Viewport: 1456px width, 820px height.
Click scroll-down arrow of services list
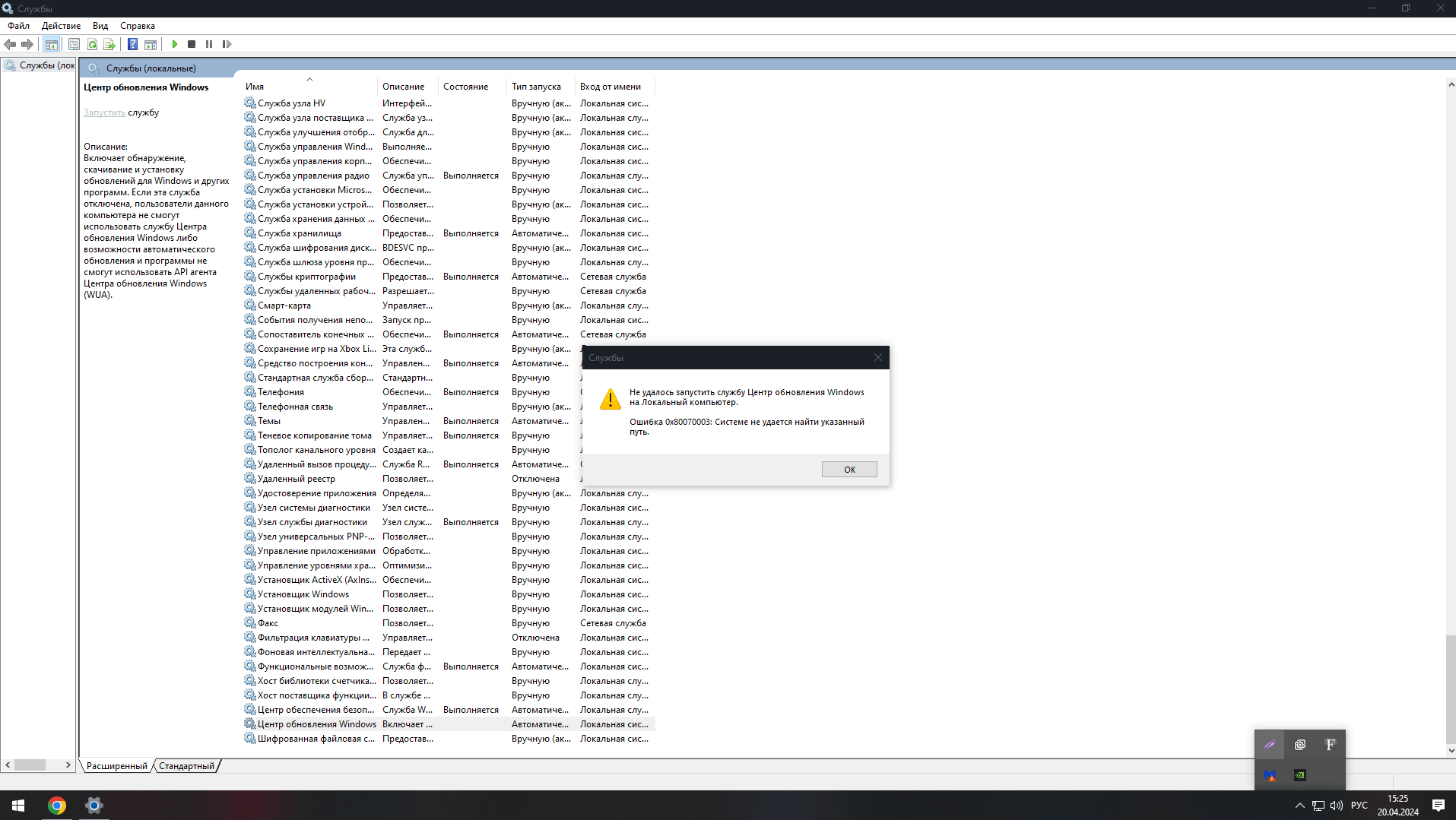(1451, 750)
